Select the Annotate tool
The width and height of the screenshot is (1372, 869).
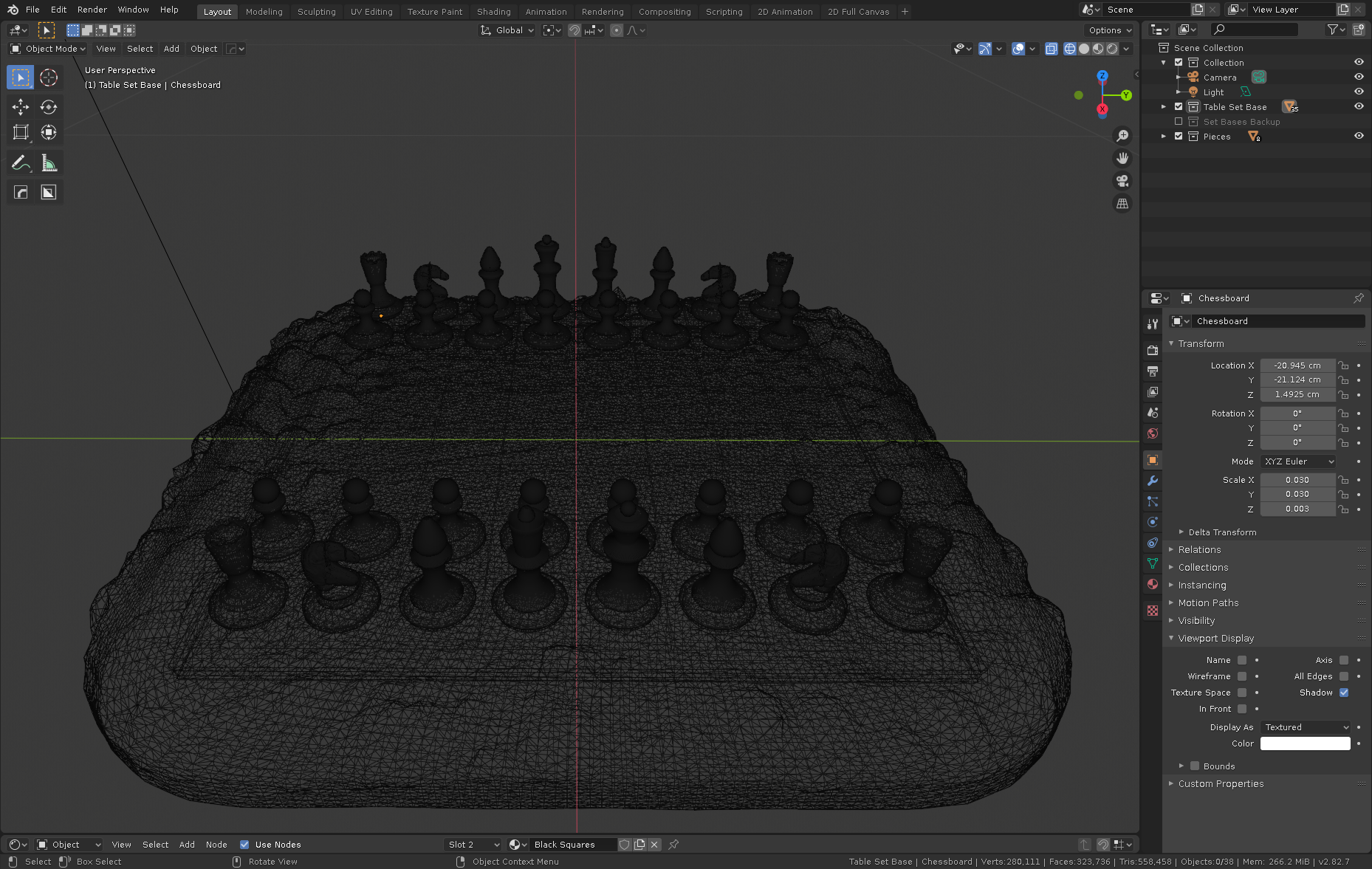(x=21, y=163)
